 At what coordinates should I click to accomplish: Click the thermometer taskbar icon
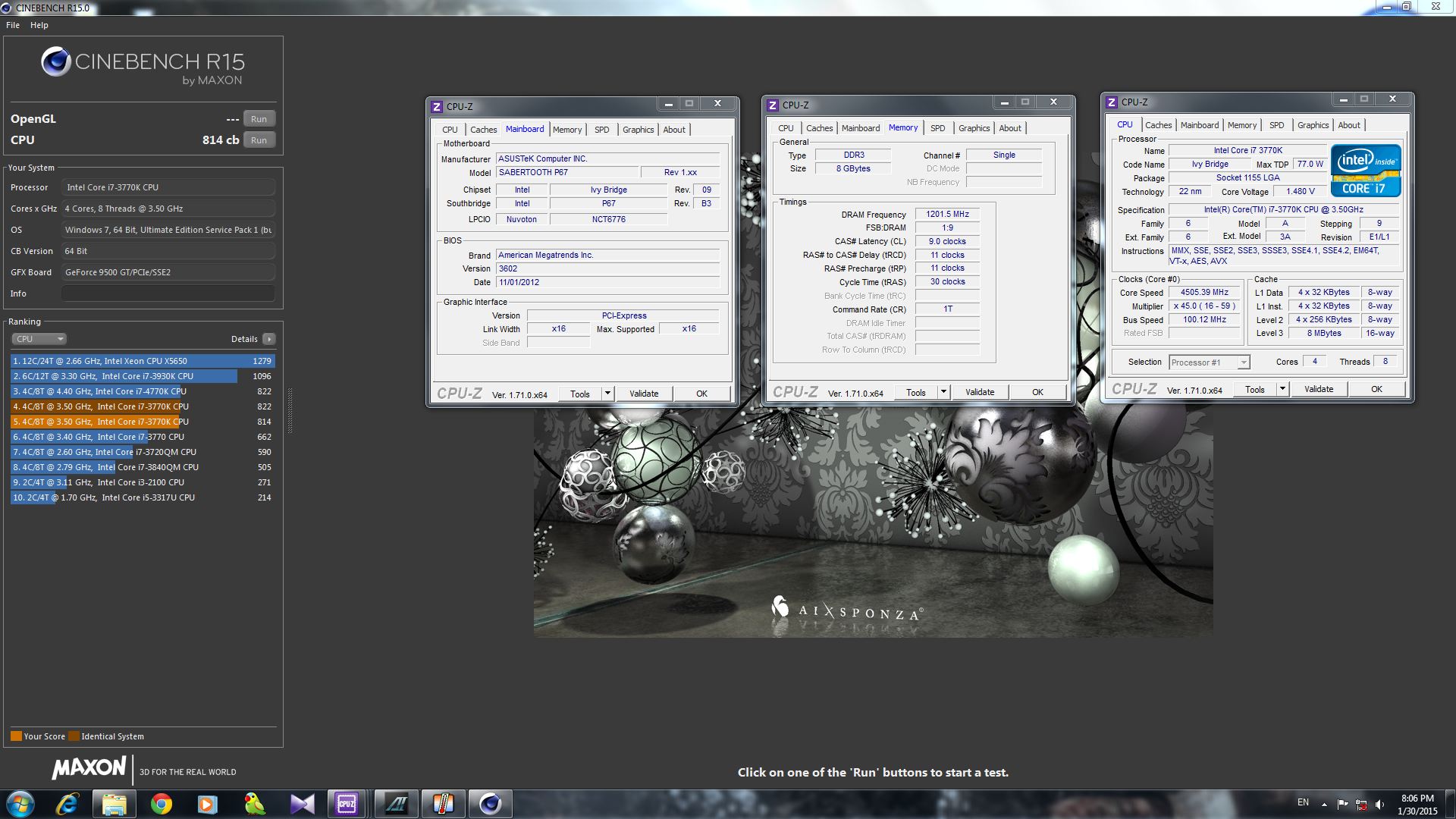click(443, 804)
